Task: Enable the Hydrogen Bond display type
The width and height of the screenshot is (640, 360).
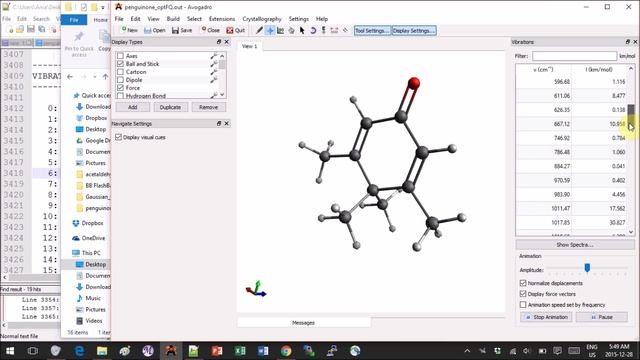Action: (x=120, y=96)
